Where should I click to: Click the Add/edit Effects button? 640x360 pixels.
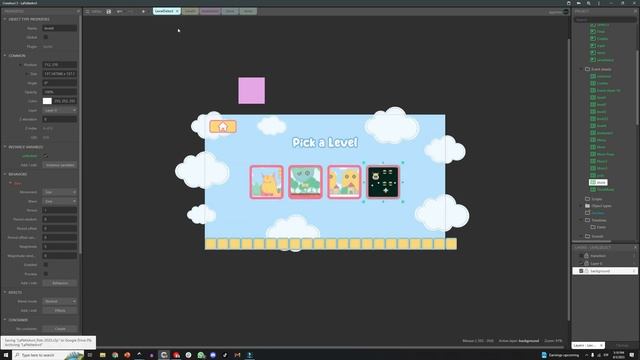[60, 310]
